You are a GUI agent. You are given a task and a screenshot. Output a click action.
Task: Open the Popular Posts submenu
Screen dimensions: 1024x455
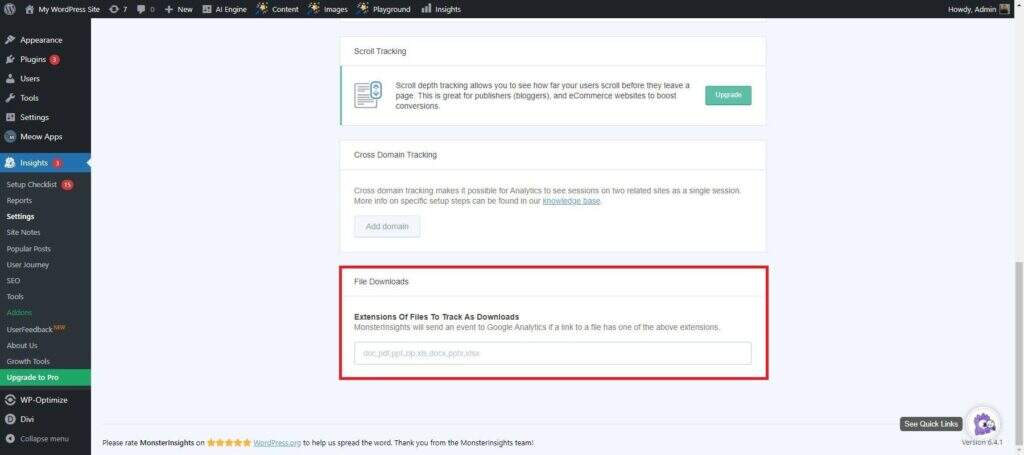click(28, 249)
